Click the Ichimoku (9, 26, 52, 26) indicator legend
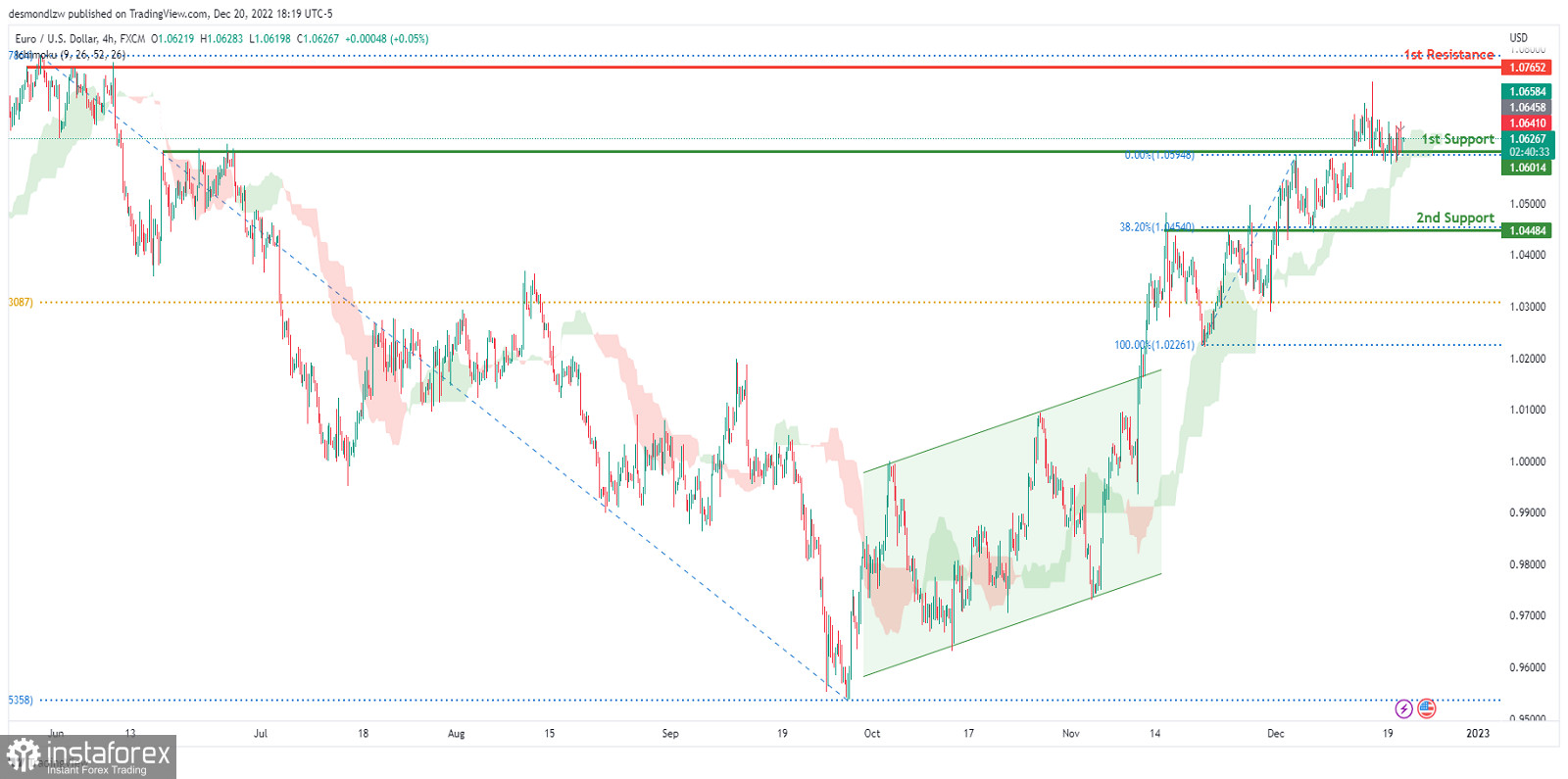This screenshot has width=1568, height=779. [x=71, y=55]
